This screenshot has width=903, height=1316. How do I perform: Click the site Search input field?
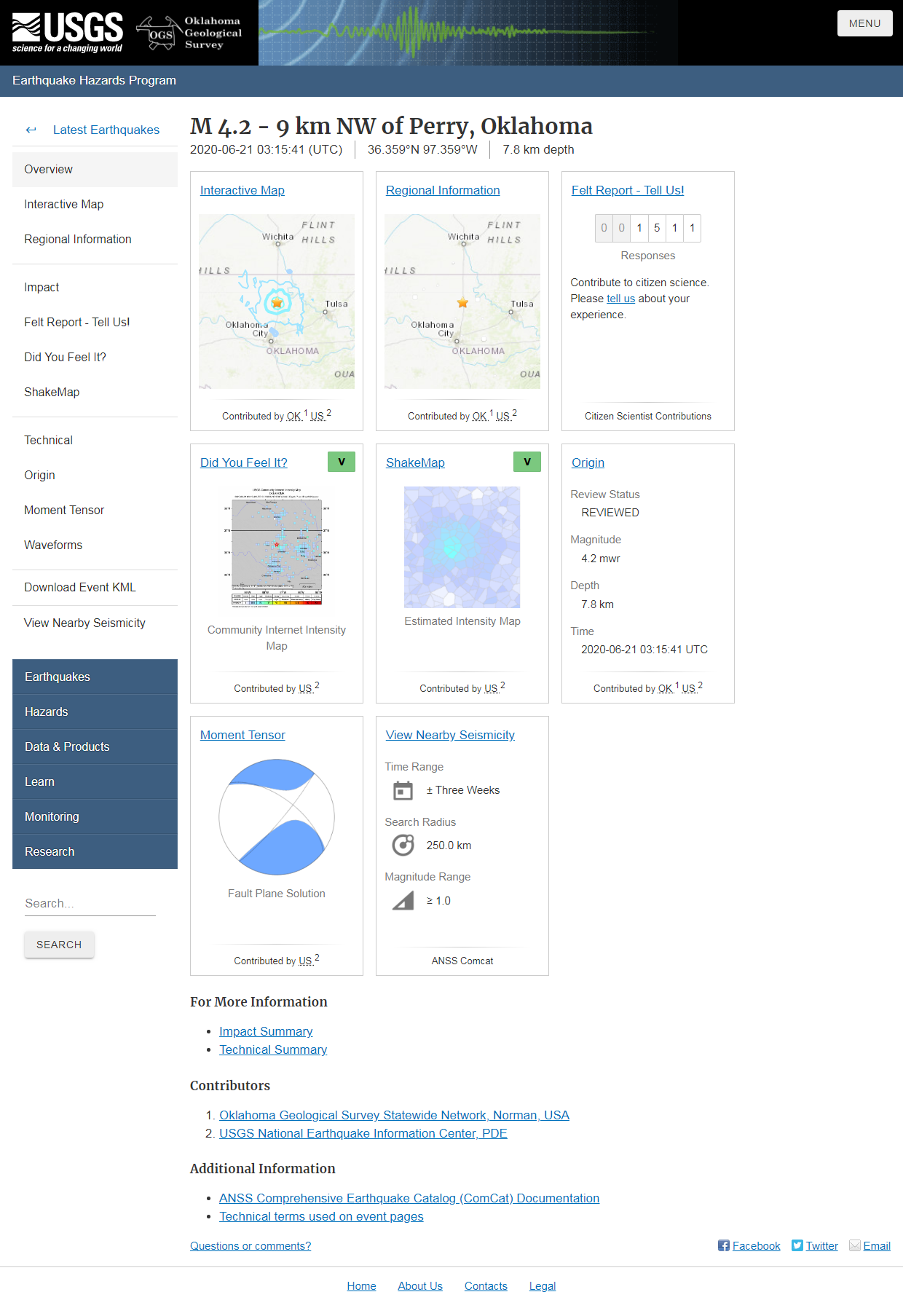90,903
